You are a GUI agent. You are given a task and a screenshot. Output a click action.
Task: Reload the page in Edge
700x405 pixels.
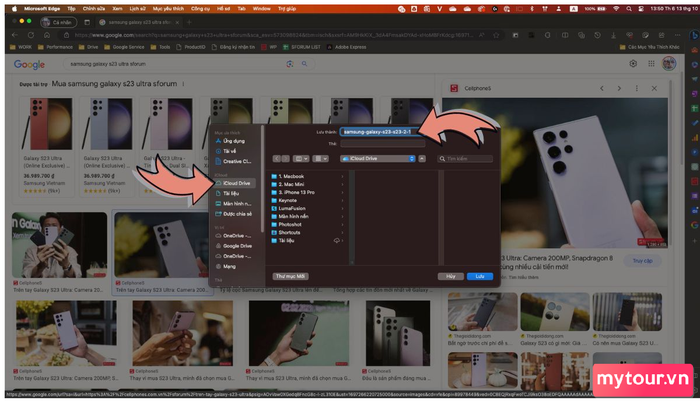point(31,35)
